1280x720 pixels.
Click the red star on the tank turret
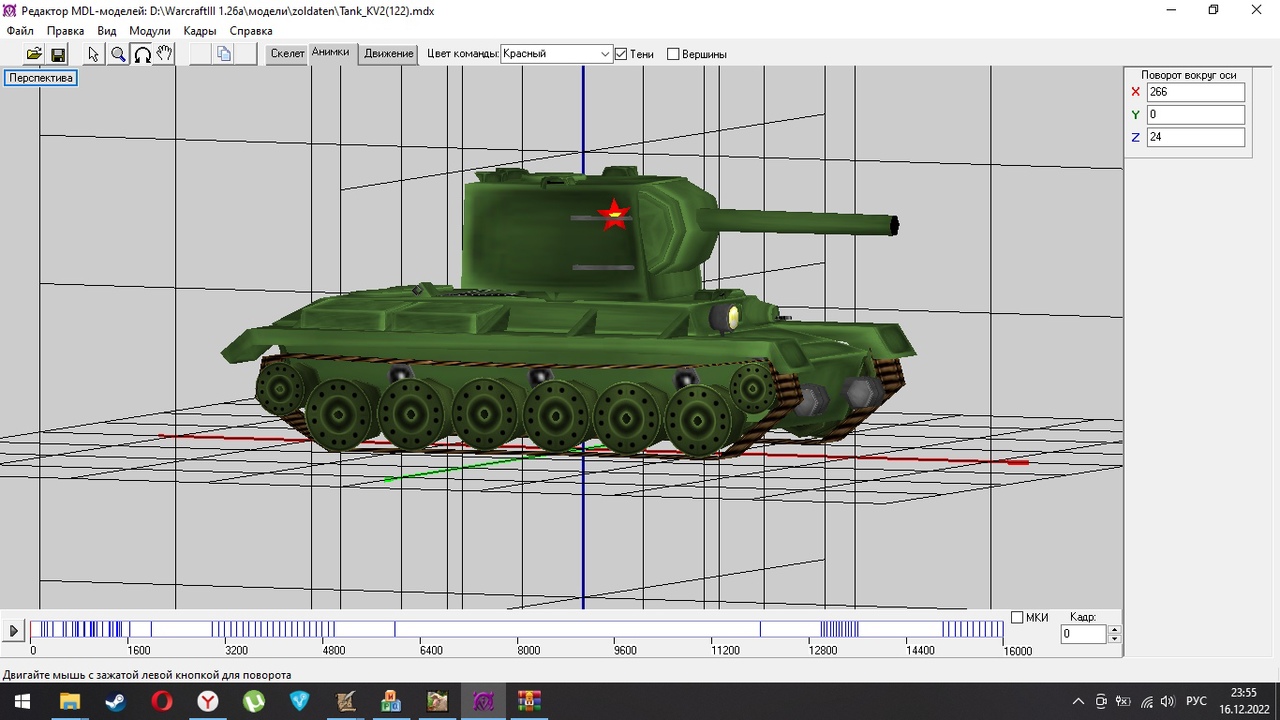tap(614, 213)
